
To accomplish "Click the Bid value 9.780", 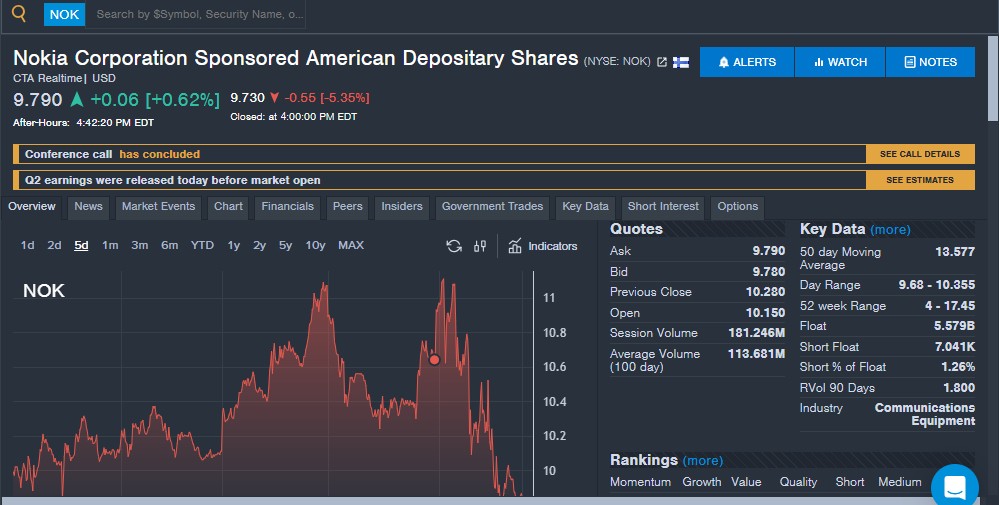I will click(x=768, y=272).
